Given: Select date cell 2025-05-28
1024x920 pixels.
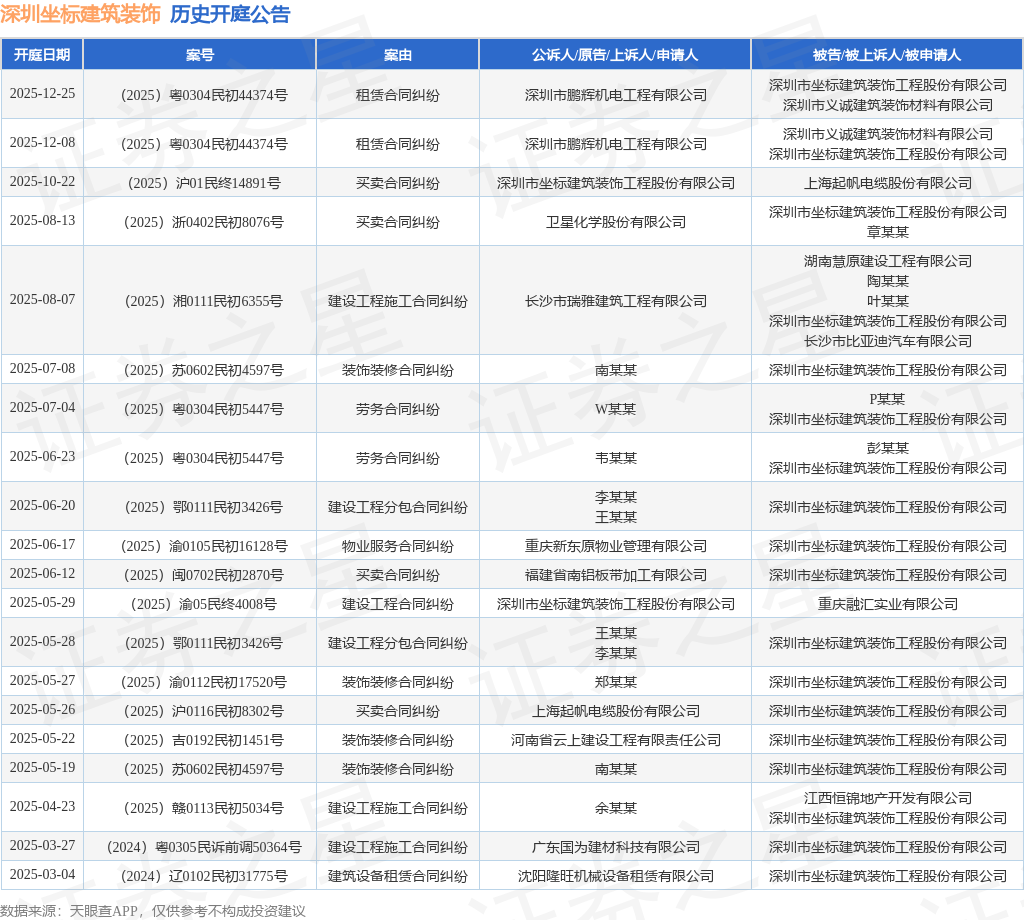Looking at the screenshot, I should click(42, 642).
